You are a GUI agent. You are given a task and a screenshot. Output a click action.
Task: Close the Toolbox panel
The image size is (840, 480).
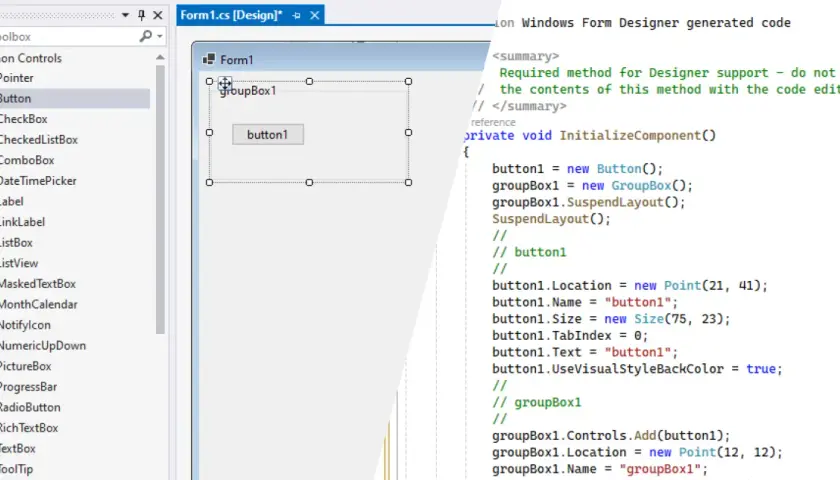(158, 15)
